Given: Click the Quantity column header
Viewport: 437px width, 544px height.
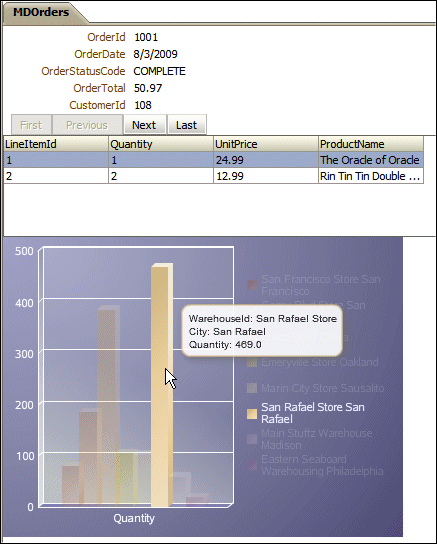Looking at the screenshot, I should coord(161,144).
